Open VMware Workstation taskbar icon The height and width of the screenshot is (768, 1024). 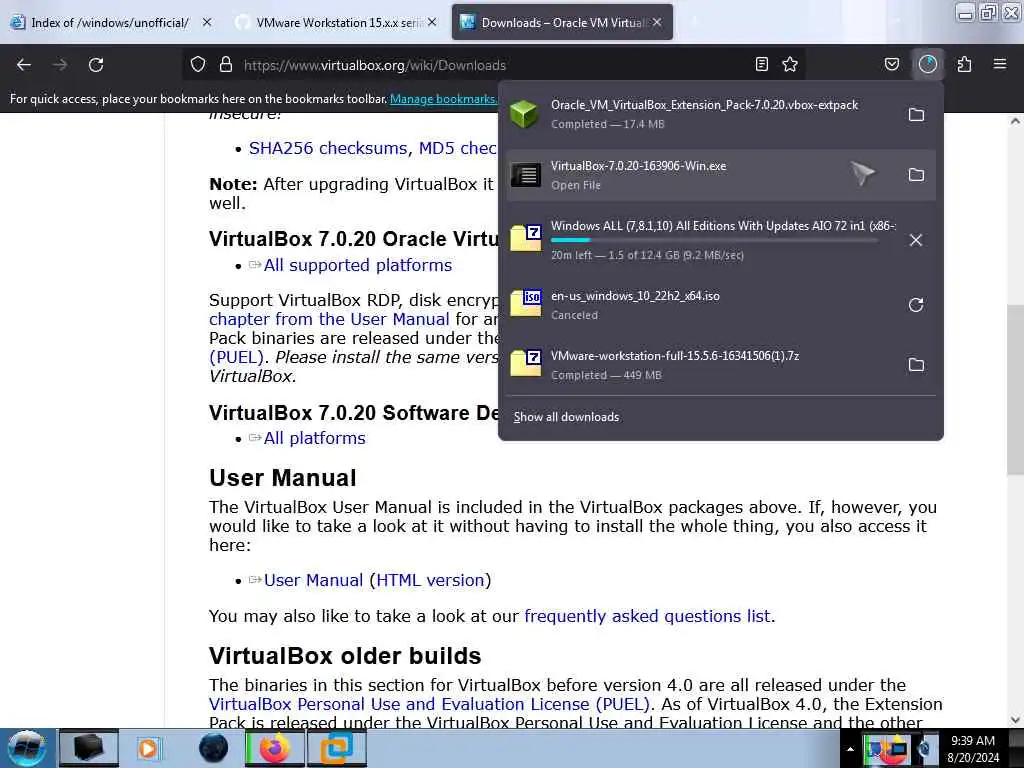[336, 748]
